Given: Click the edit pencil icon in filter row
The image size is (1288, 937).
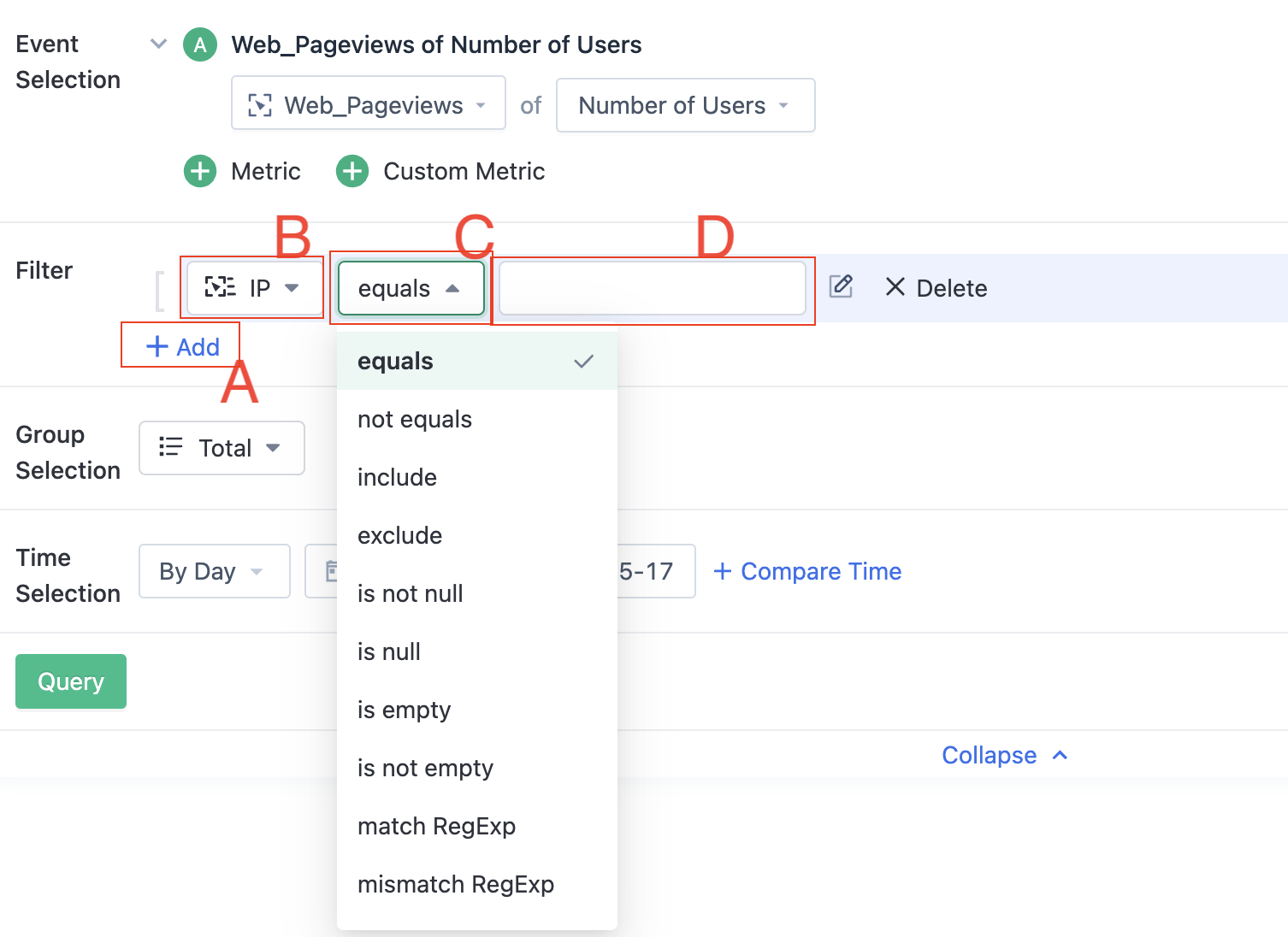Looking at the screenshot, I should (x=842, y=286).
